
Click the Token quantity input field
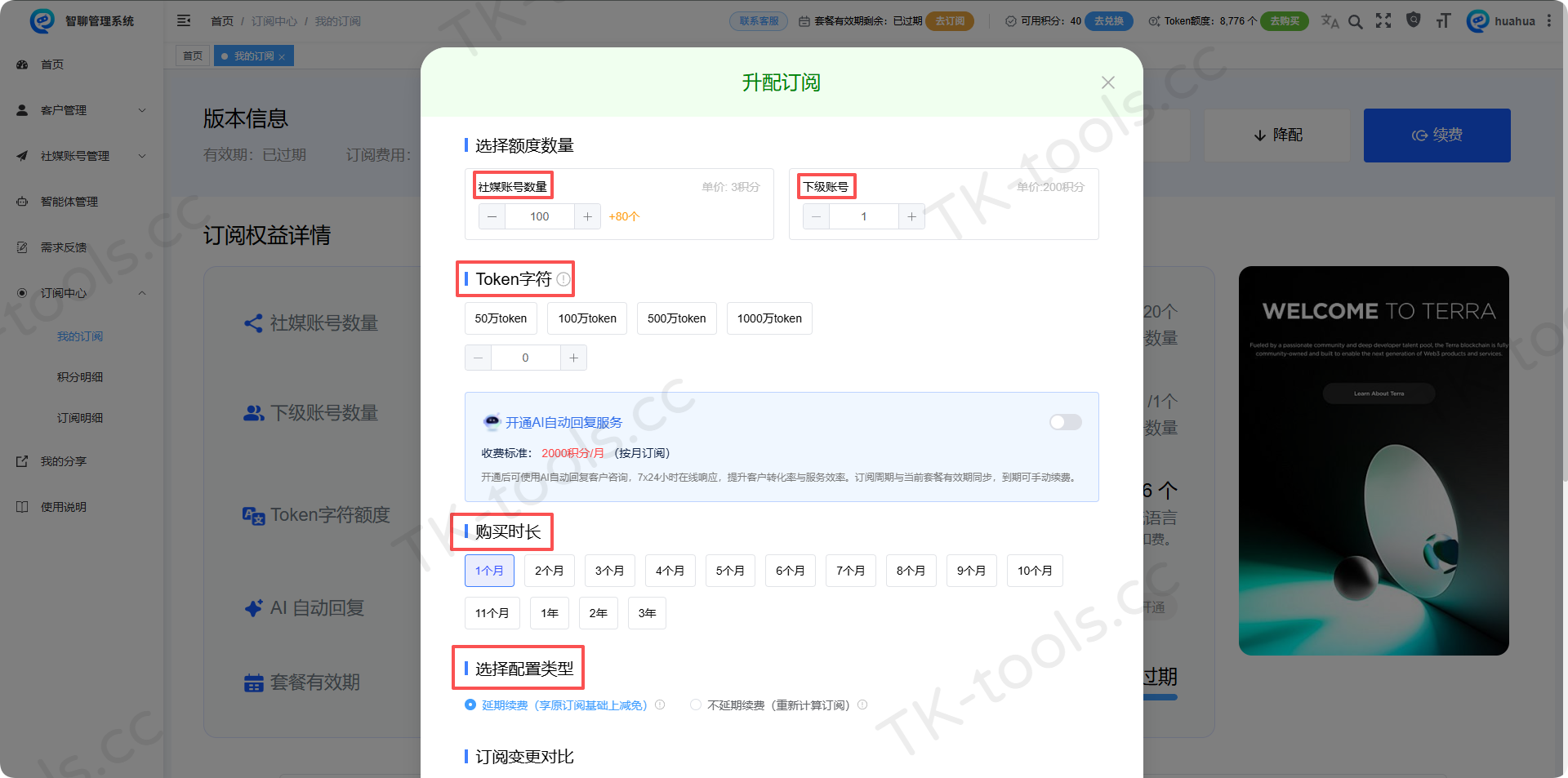pyautogui.click(x=525, y=358)
